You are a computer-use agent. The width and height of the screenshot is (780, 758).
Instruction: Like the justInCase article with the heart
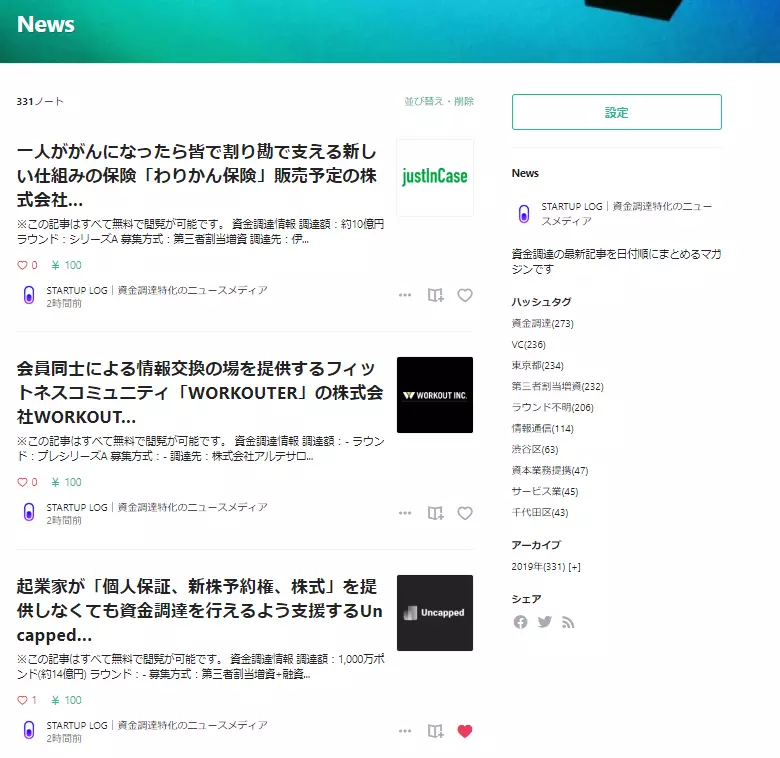pyautogui.click(x=465, y=295)
